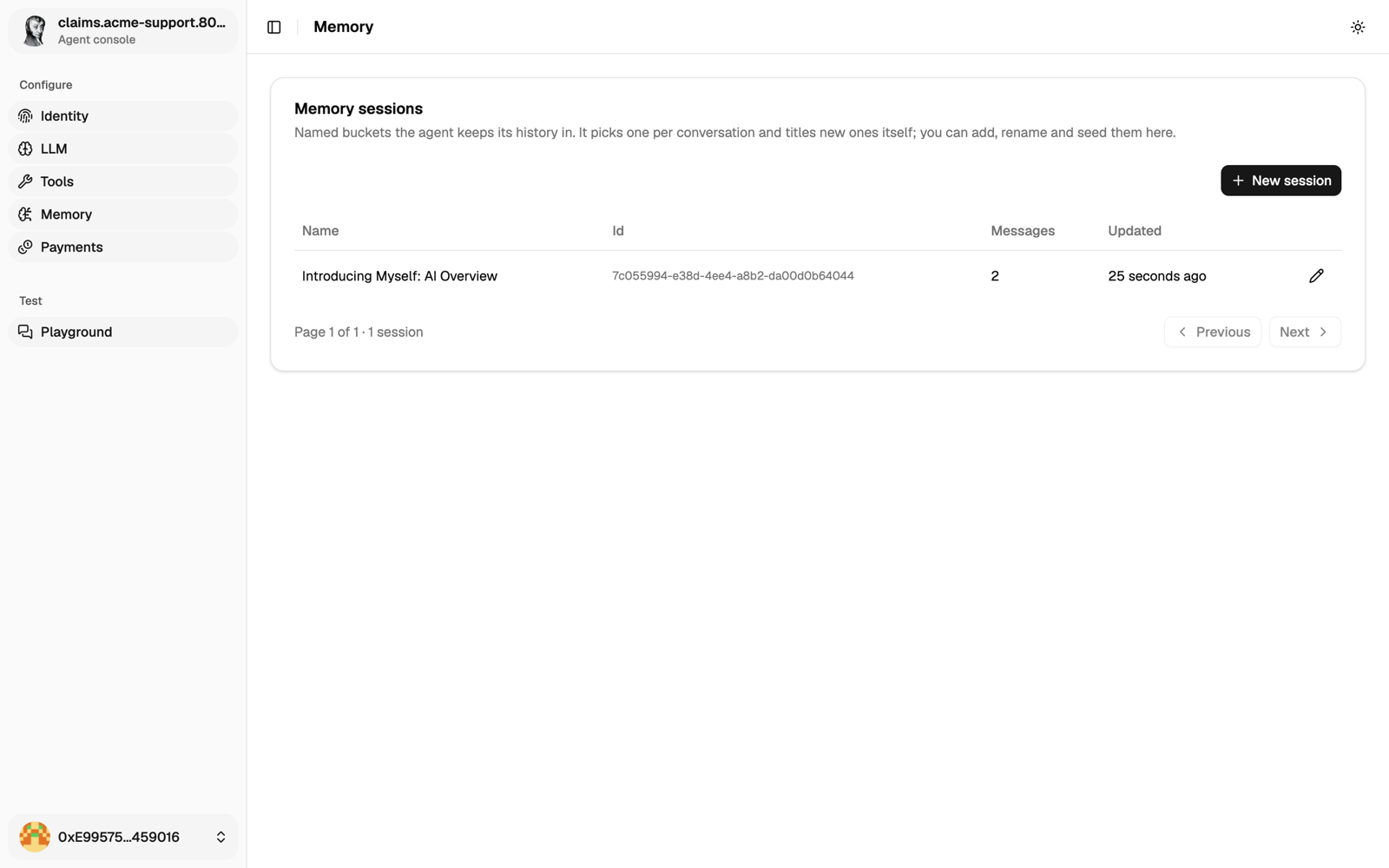Screen dimensions: 1389x868
Task: Toggle the sidebar panel icon
Action: [x=274, y=27]
